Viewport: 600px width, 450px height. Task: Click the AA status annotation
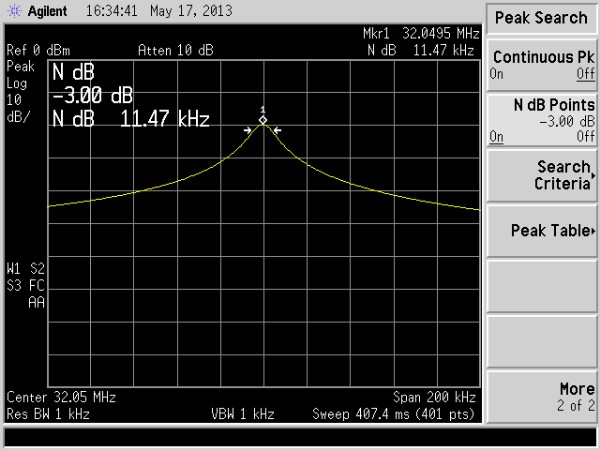pos(36,303)
